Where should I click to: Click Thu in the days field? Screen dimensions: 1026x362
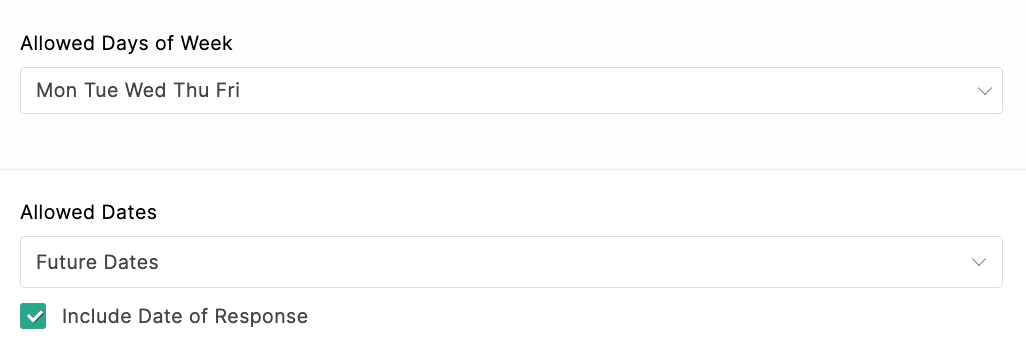190,90
